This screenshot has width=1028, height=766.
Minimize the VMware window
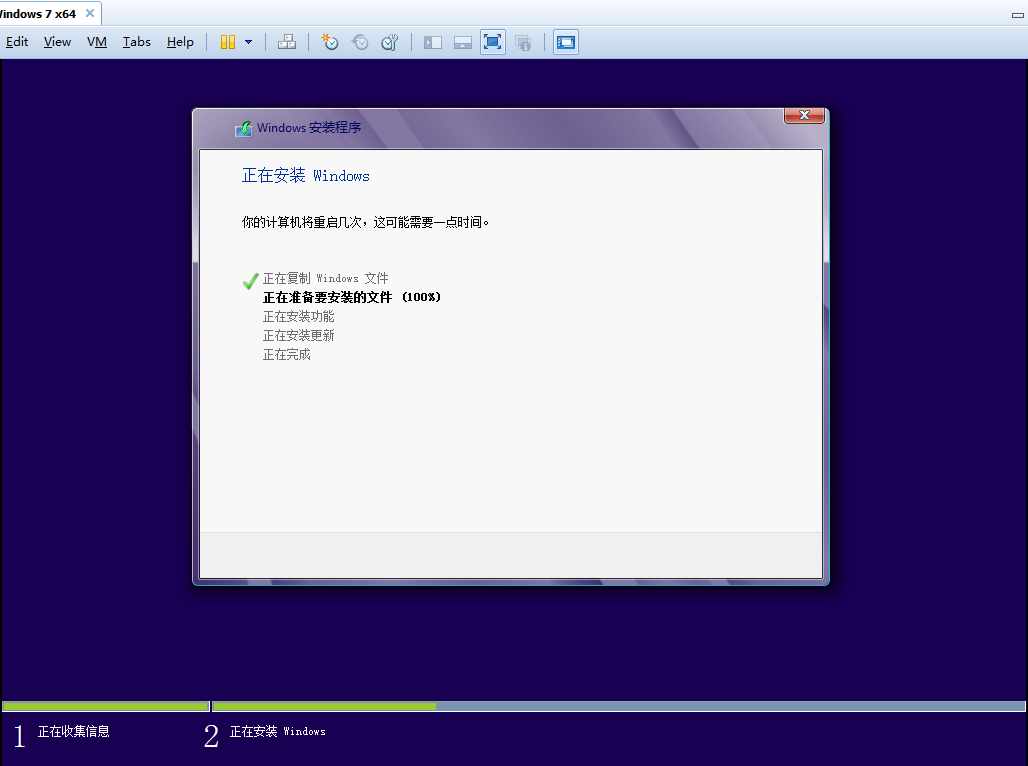click(1018, 14)
